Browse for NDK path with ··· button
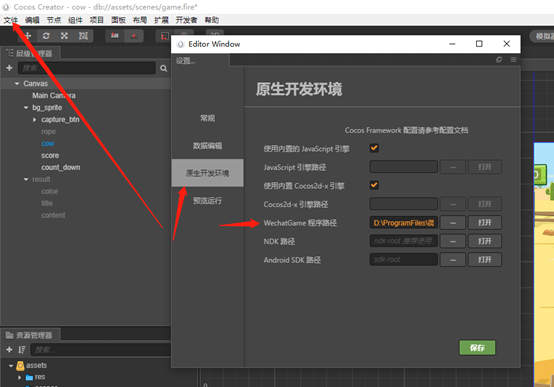Image resolution: width=554 pixels, height=387 pixels. click(453, 241)
